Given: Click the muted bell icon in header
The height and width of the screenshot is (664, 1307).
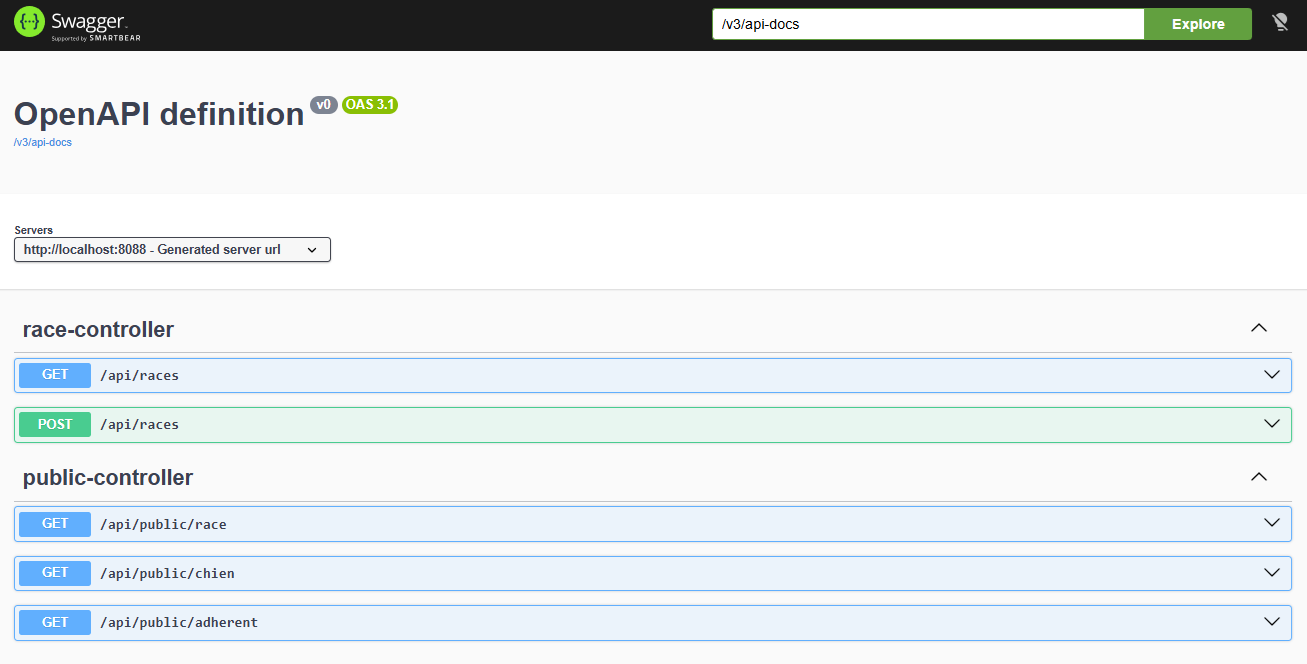Looking at the screenshot, I should click(1280, 23).
